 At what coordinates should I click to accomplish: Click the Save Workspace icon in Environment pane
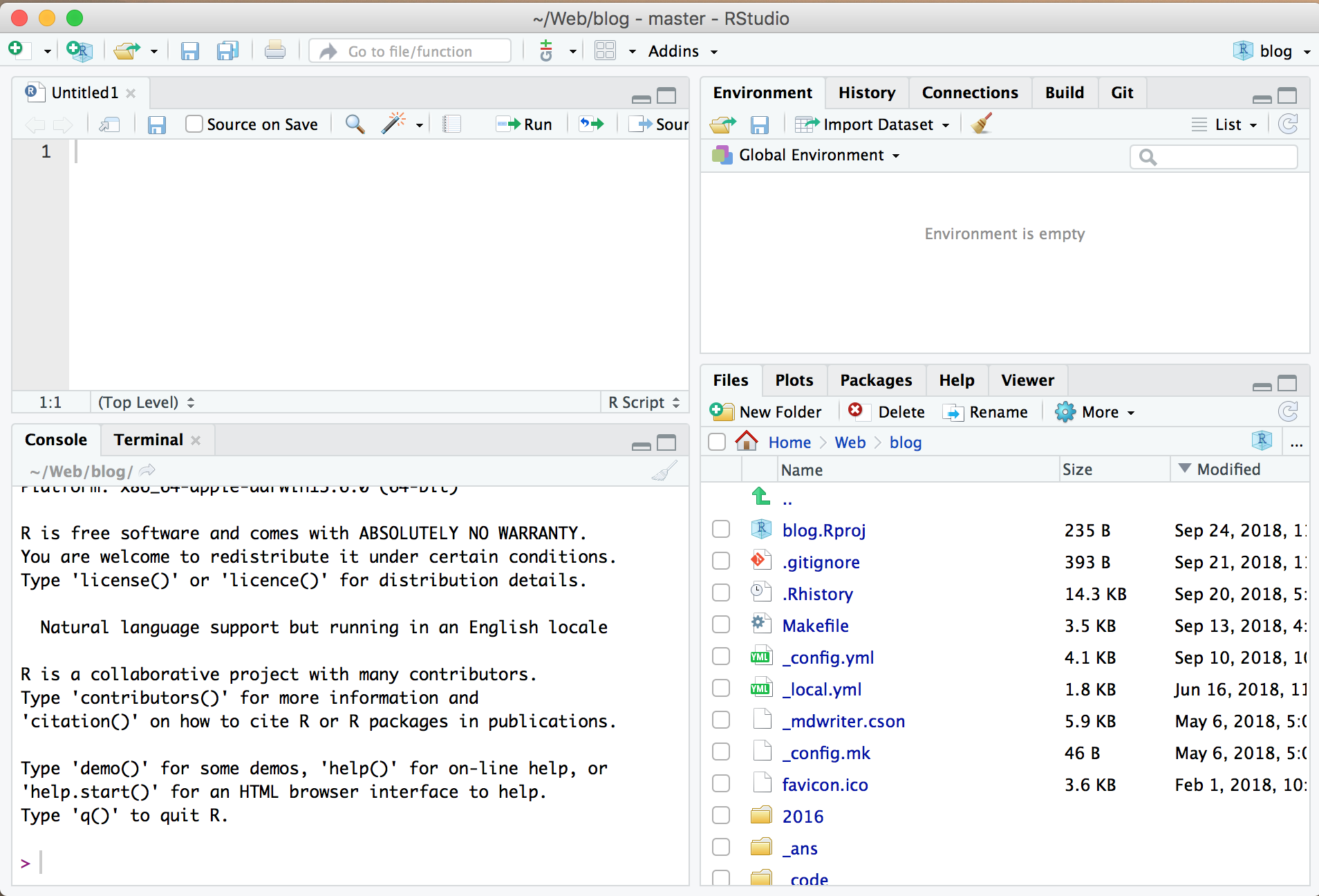pyautogui.click(x=760, y=124)
